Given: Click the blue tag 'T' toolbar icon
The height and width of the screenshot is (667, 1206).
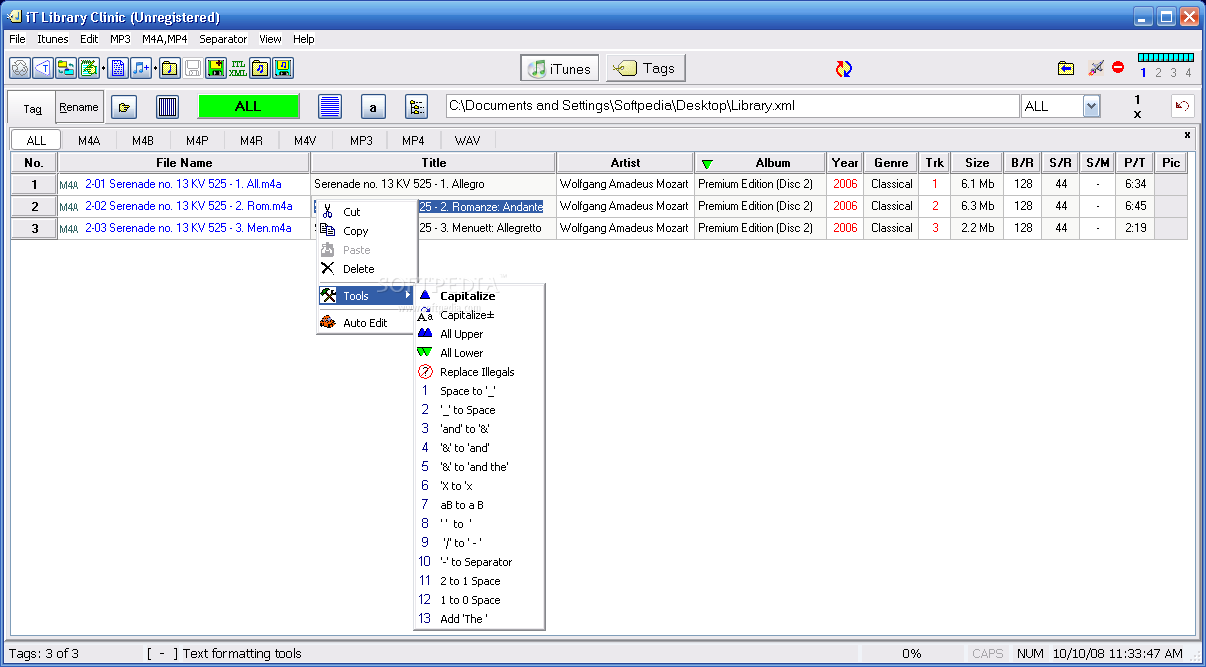Looking at the screenshot, I should tap(43, 68).
